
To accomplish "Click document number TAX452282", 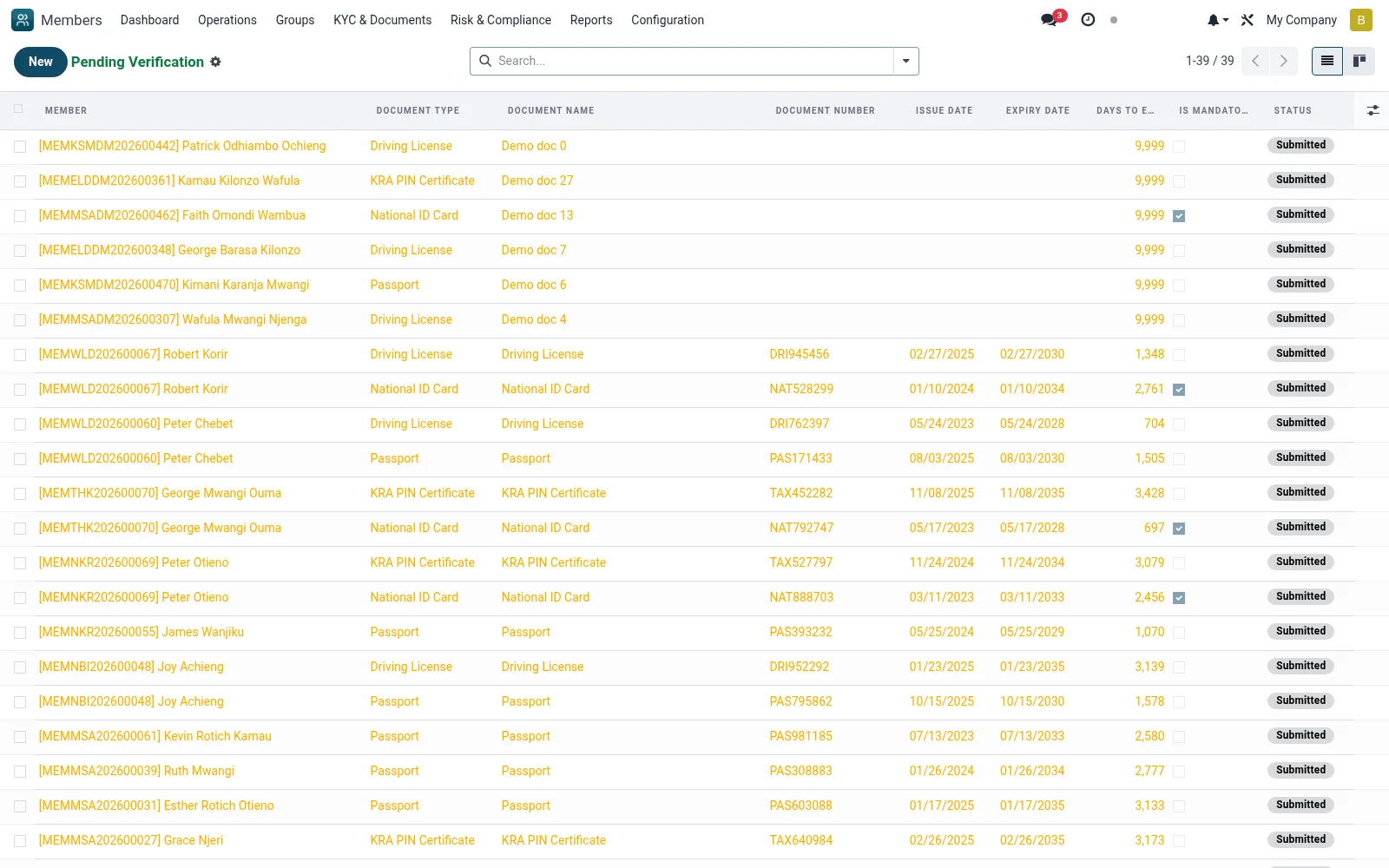I will pos(800,493).
